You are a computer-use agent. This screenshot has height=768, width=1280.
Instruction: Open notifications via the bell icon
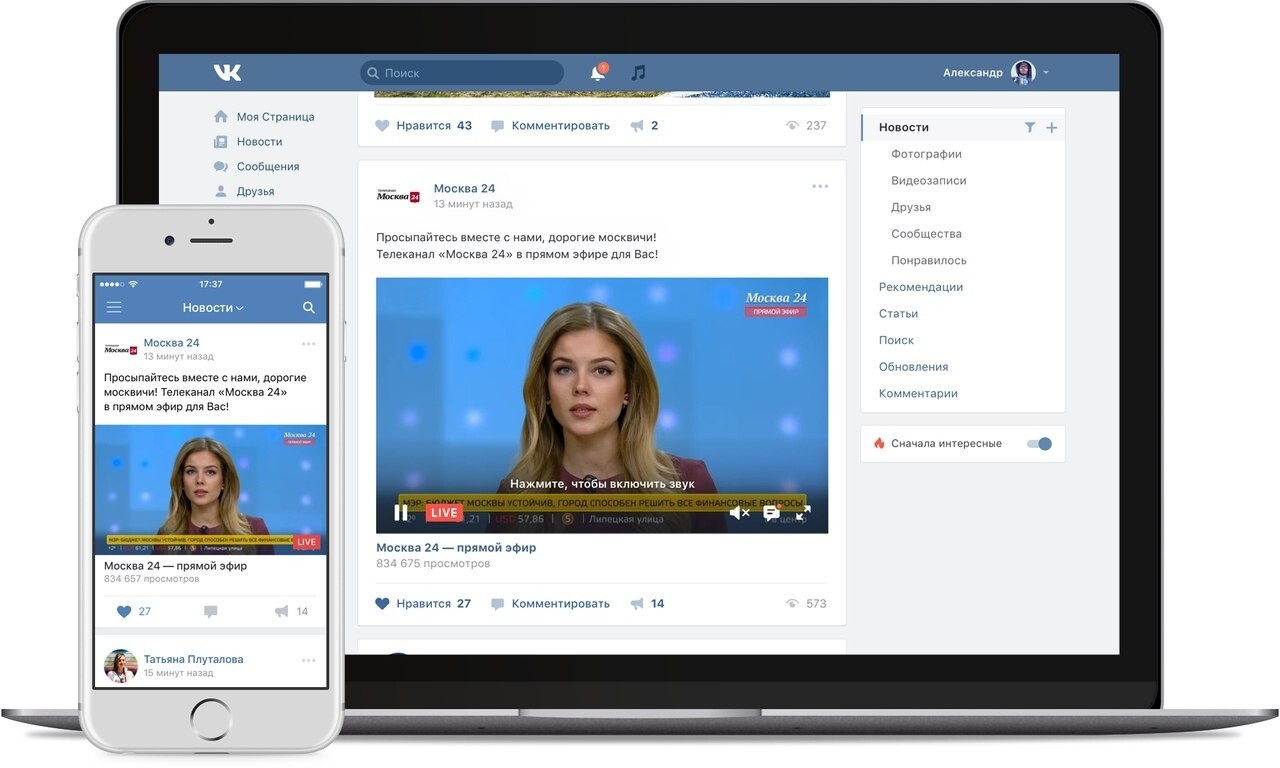point(597,71)
